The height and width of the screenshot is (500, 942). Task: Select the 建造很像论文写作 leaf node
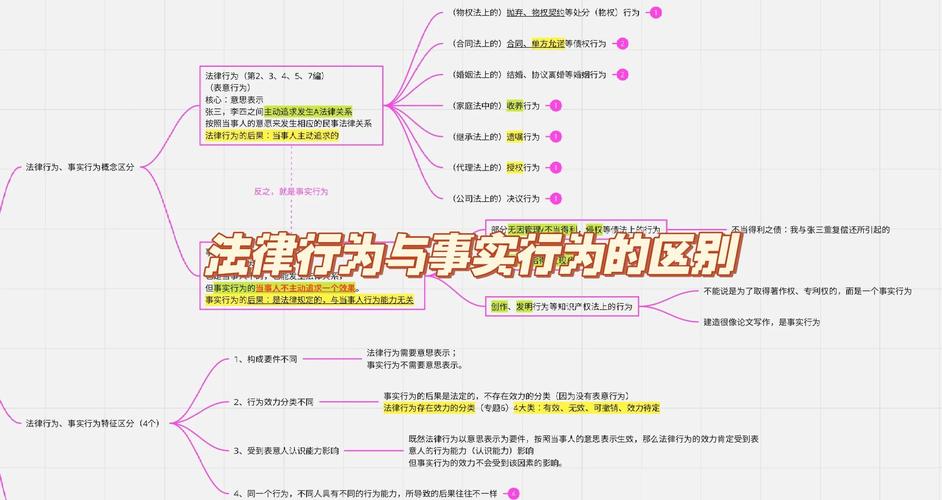[761, 322]
